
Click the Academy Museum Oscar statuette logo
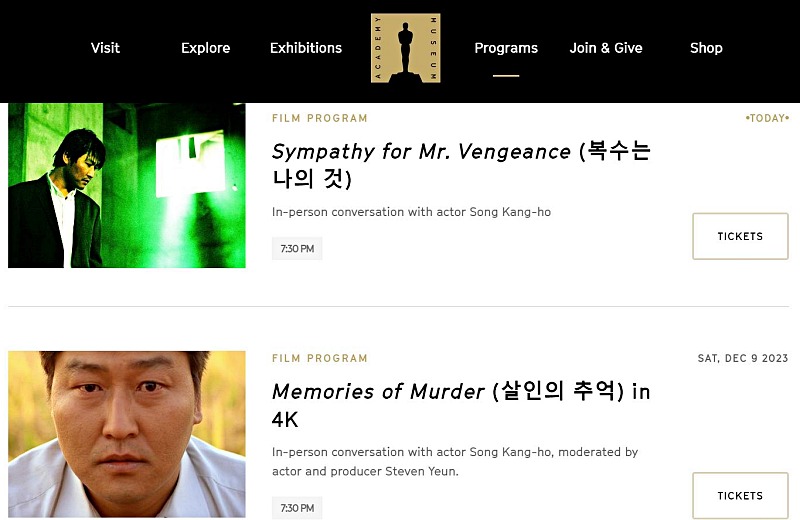point(406,48)
